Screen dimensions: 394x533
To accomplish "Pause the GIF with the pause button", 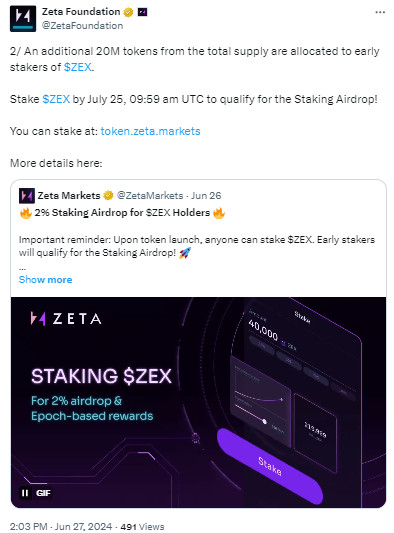I will [25, 493].
